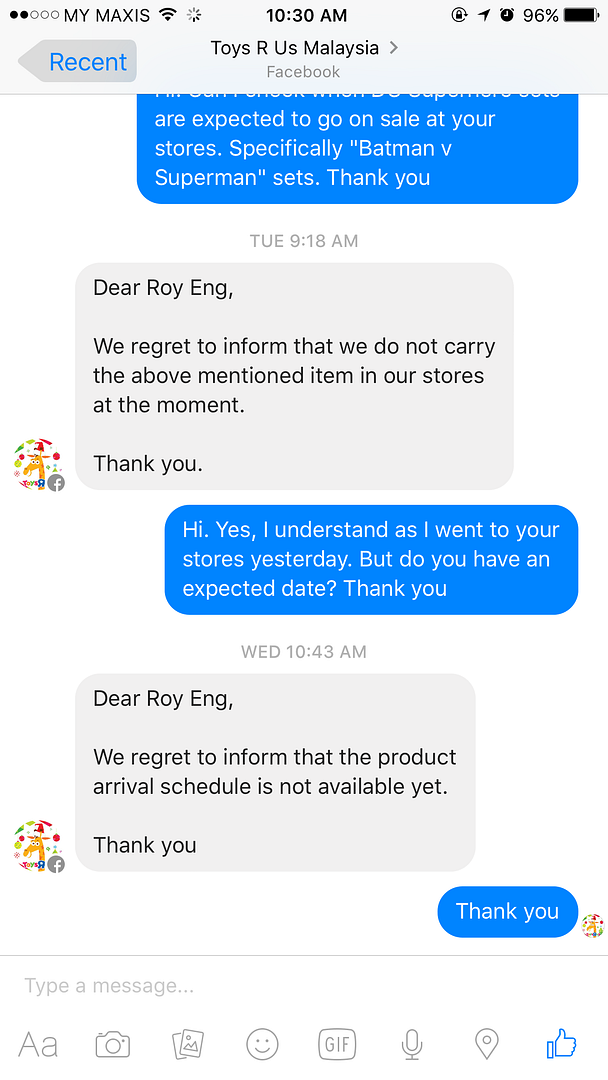Share location with the pin icon

(486, 1045)
